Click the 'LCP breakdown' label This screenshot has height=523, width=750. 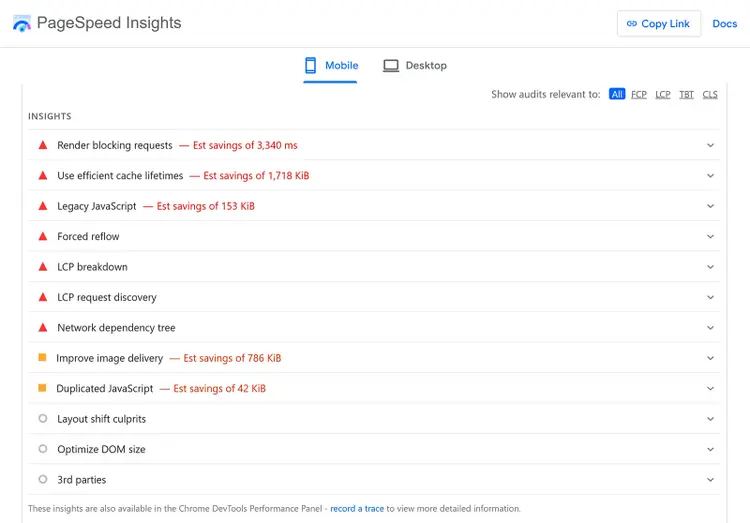(x=92, y=267)
